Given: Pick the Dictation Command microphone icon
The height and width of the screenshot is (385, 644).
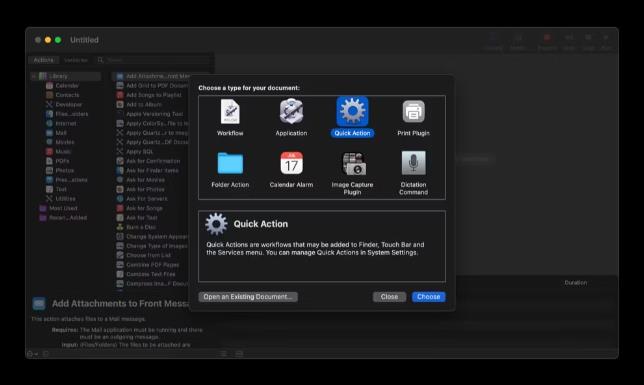Looking at the screenshot, I should tap(413, 163).
